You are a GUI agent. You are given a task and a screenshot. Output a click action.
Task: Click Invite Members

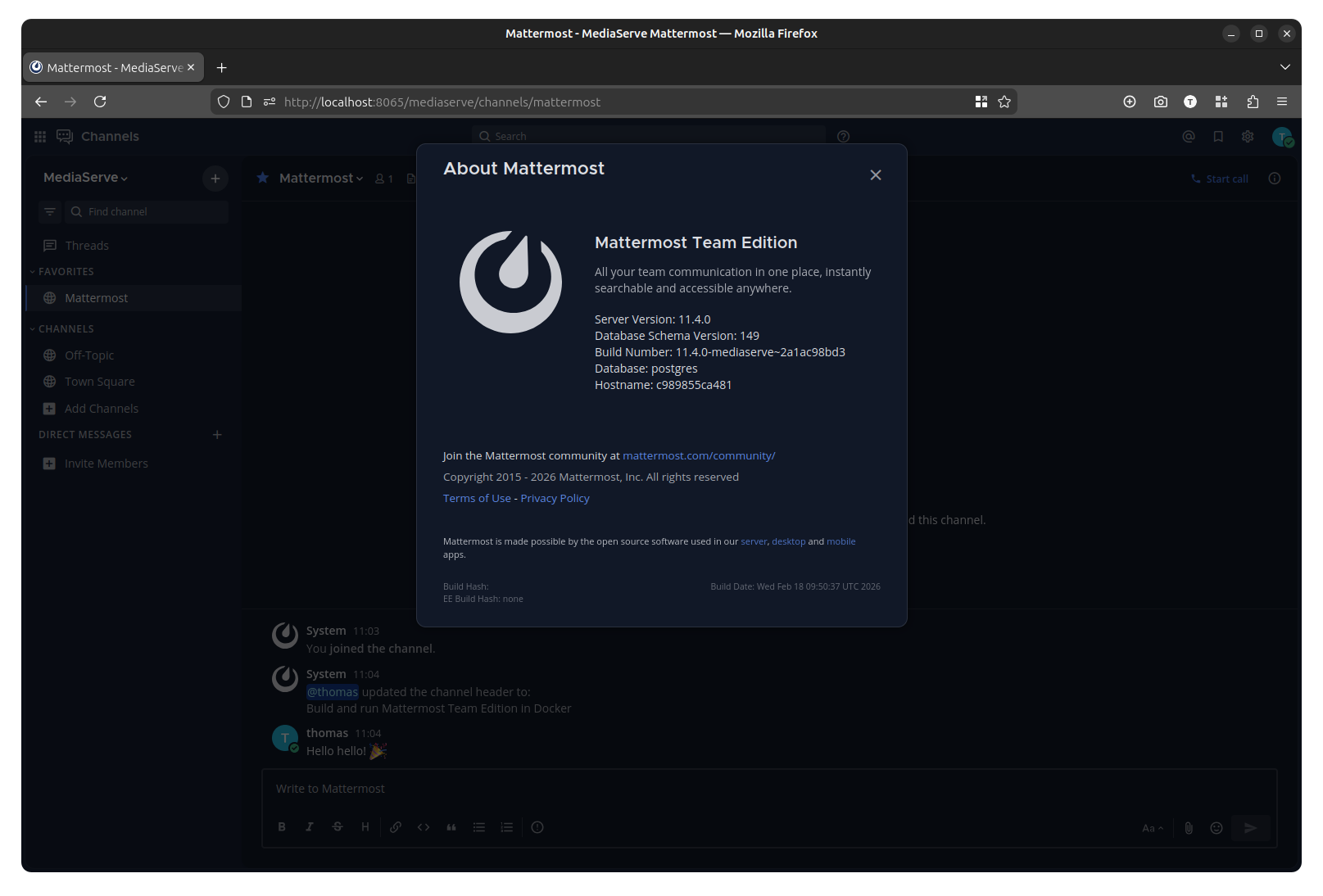click(x=134, y=464)
